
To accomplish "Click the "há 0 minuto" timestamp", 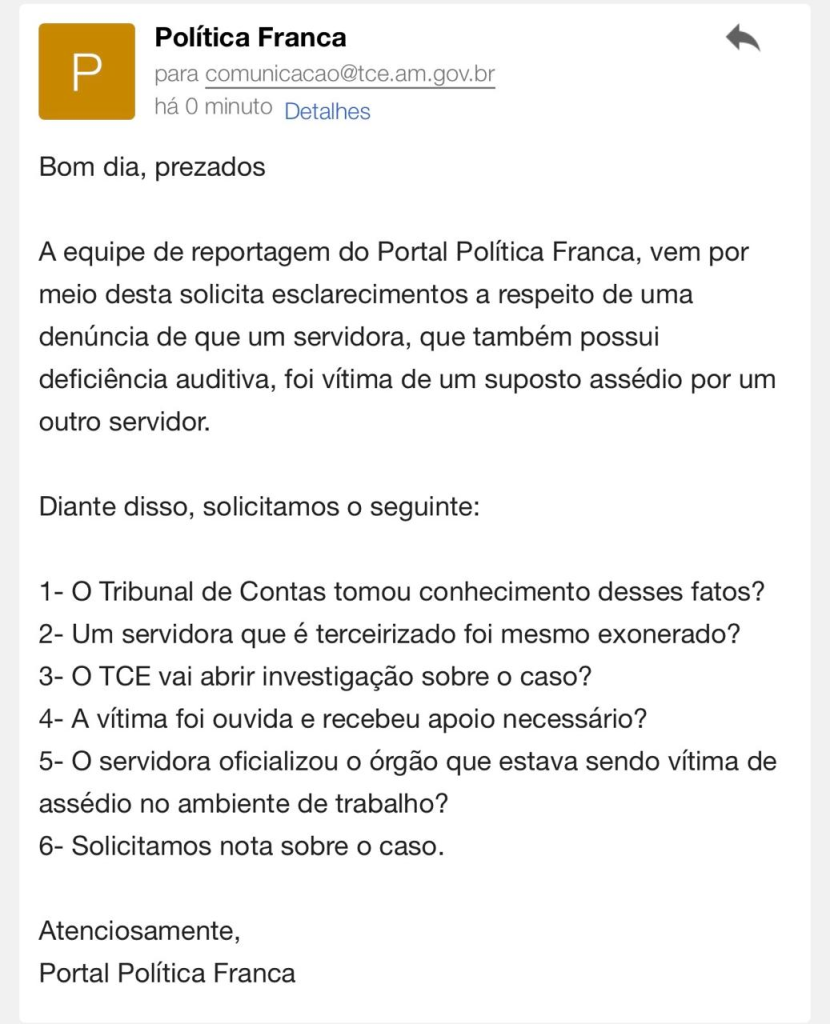I will 213,107.
